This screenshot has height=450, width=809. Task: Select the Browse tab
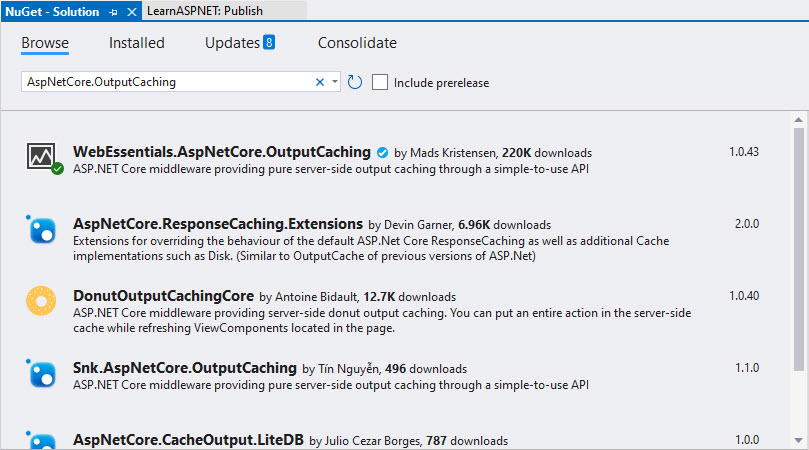(x=45, y=43)
